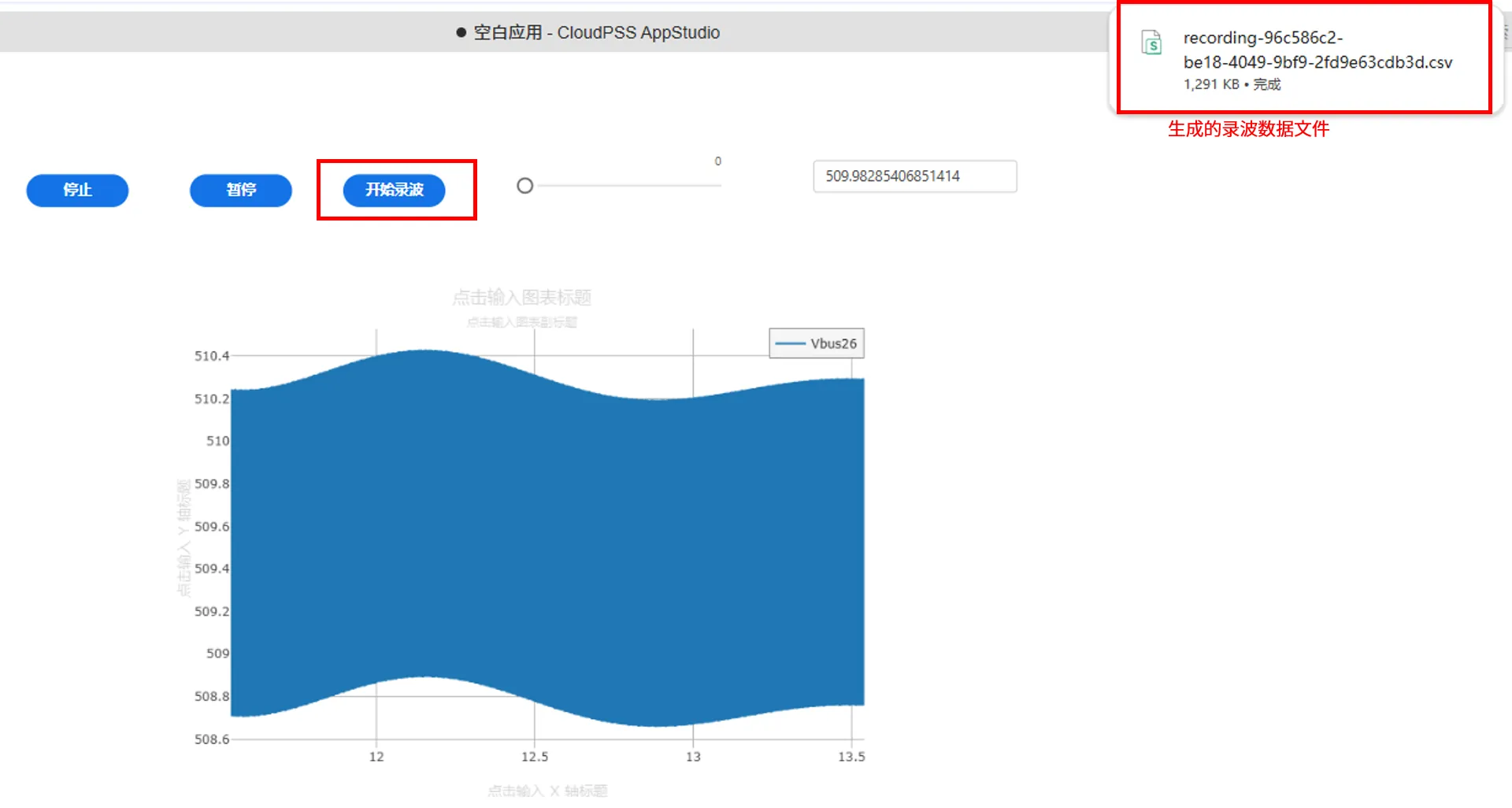Click the 509.98285406851414 value field

pyautogui.click(x=915, y=176)
